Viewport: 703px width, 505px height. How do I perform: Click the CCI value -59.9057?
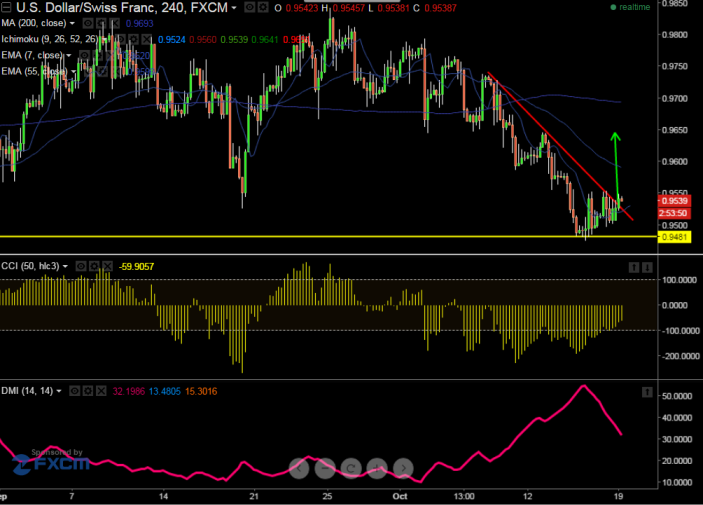pyautogui.click(x=136, y=266)
